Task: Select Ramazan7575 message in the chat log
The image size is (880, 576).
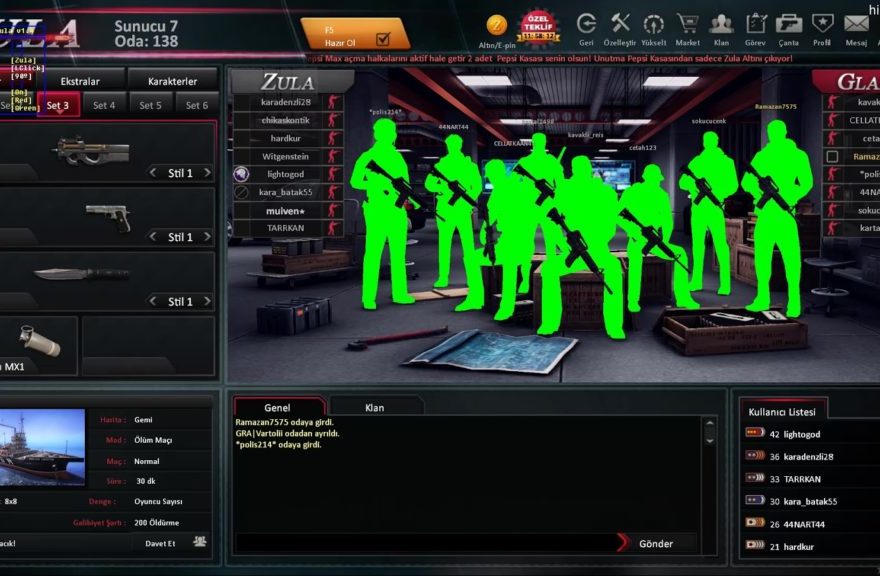Action: (284, 422)
